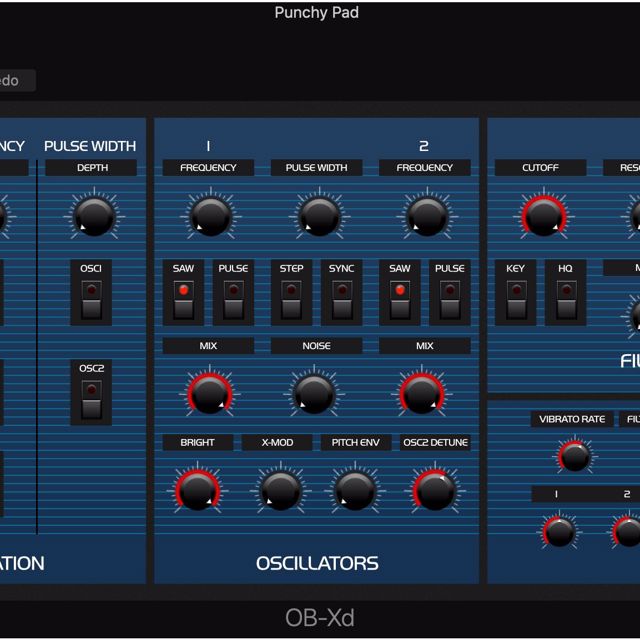Click the DEPTH label

pos(93,168)
